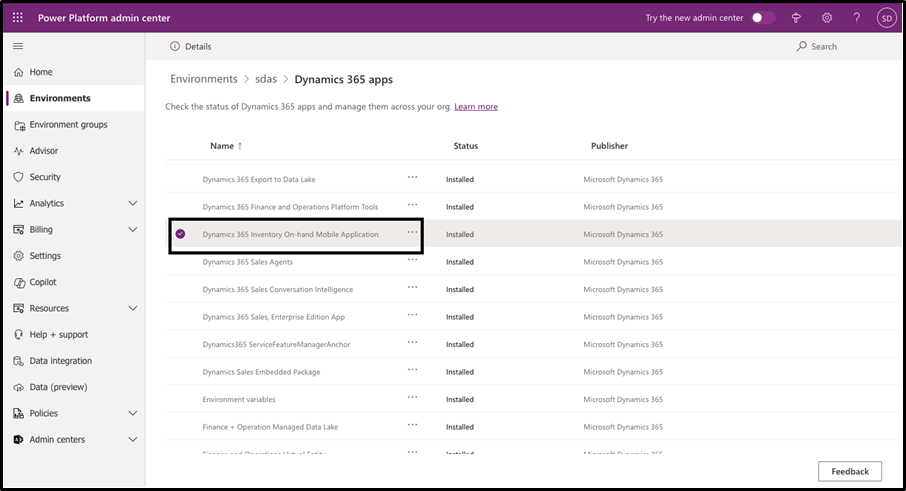Expand the Admin centers section
Screen dimensions: 906x491
(x=133, y=439)
